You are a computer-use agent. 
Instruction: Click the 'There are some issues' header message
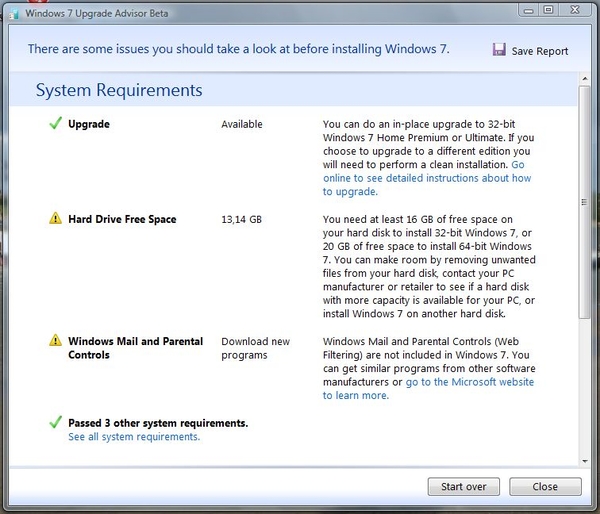click(x=239, y=49)
